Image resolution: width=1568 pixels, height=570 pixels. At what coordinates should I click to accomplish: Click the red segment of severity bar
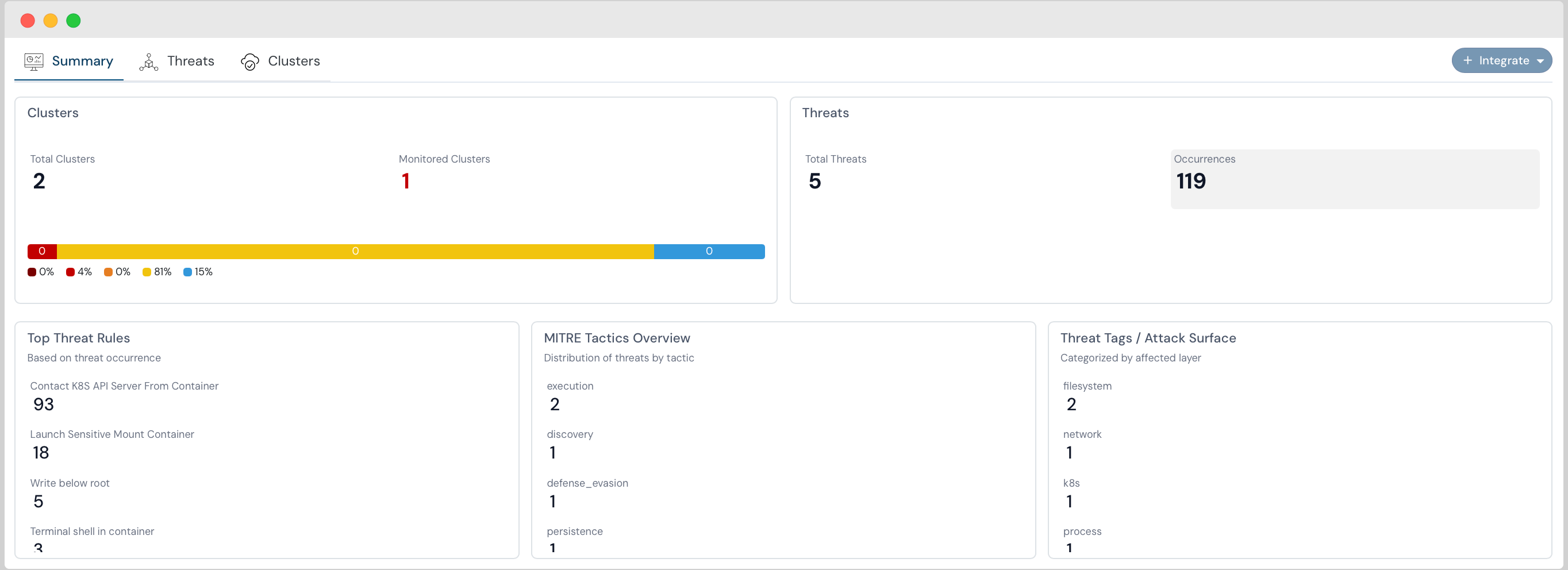(42, 251)
